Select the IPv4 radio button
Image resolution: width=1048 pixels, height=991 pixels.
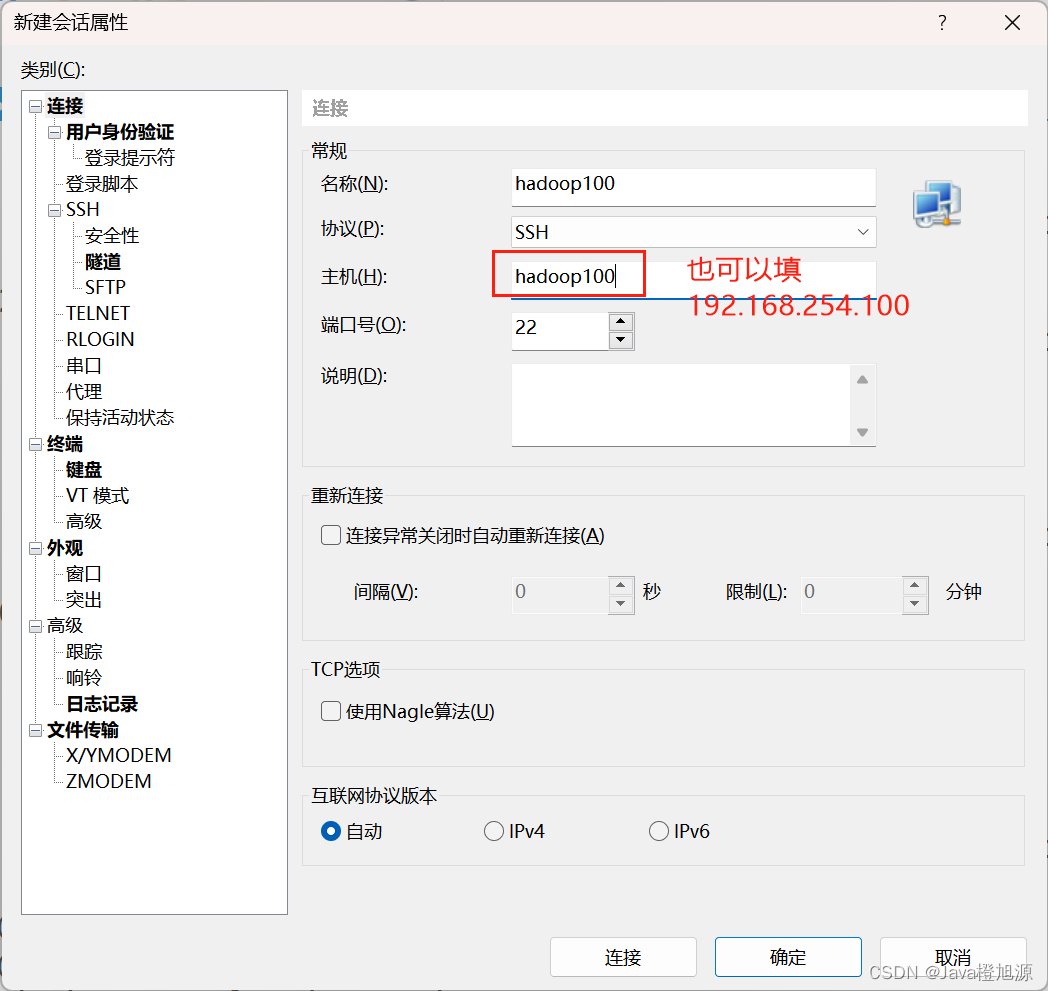[x=493, y=830]
